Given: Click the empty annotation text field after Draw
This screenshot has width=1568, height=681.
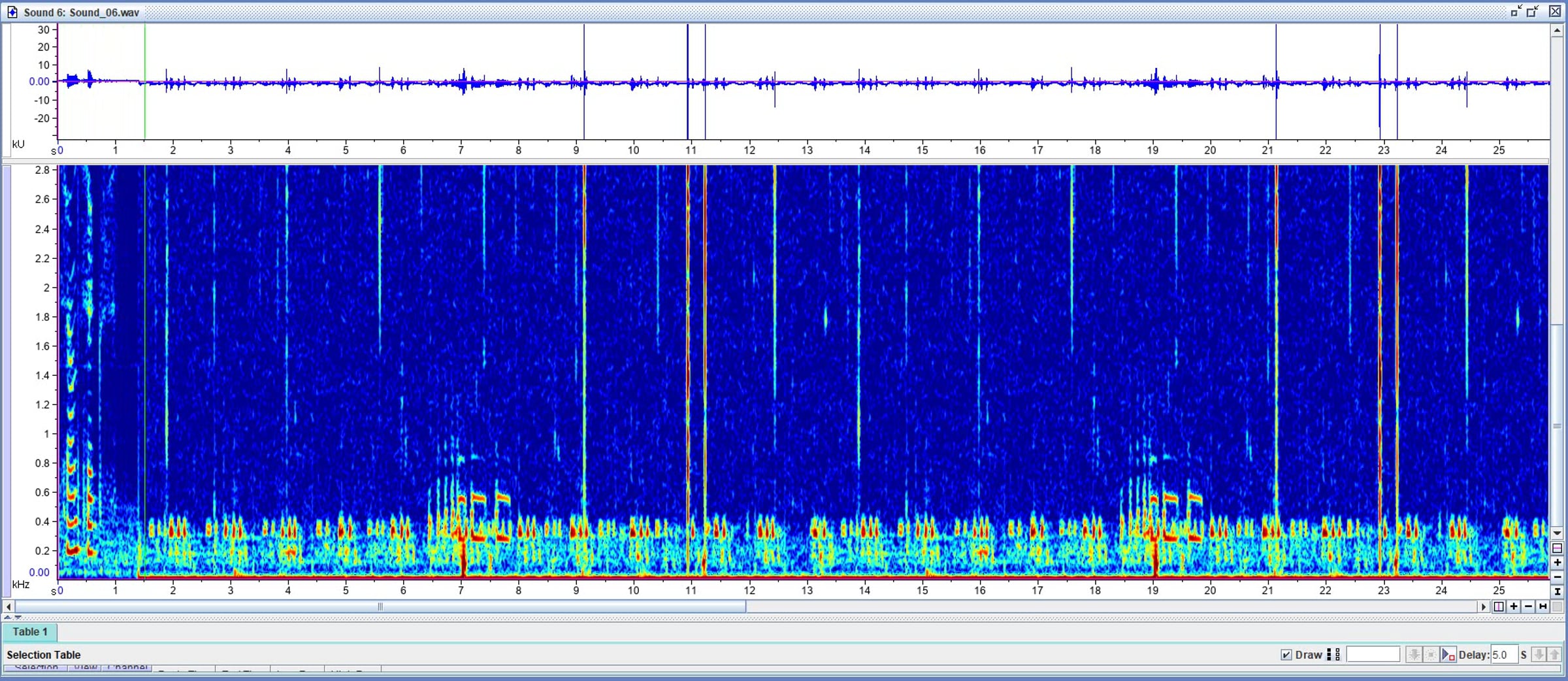Looking at the screenshot, I should click(1373, 655).
